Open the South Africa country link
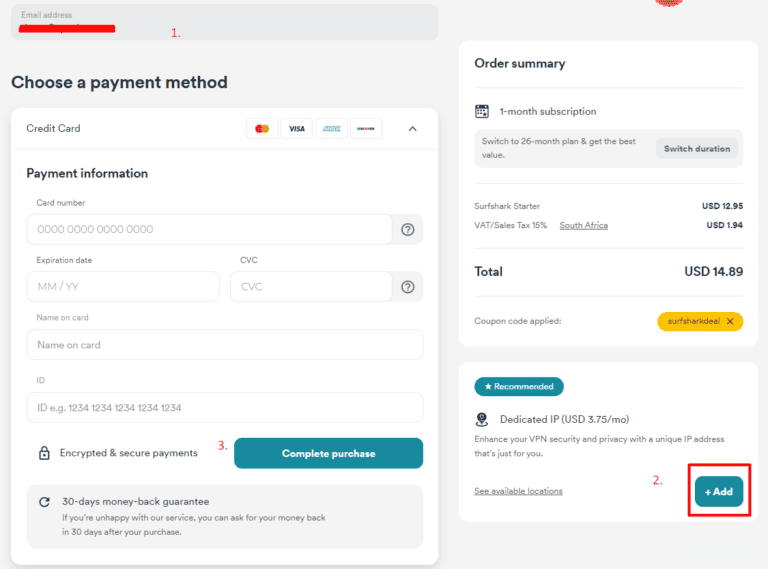The height and width of the screenshot is (569, 768). (x=583, y=225)
